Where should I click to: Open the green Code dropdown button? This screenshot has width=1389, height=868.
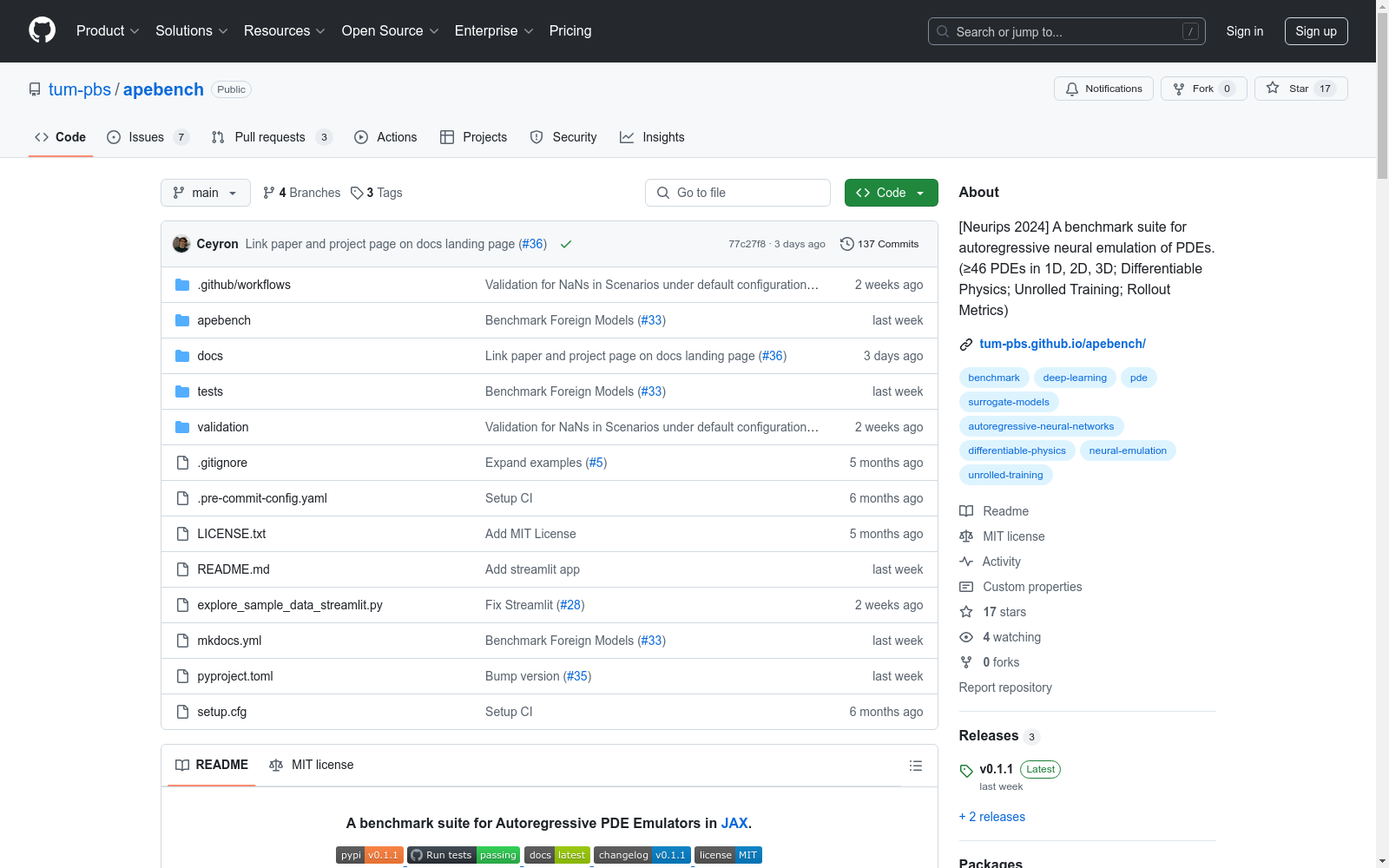(x=891, y=193)
